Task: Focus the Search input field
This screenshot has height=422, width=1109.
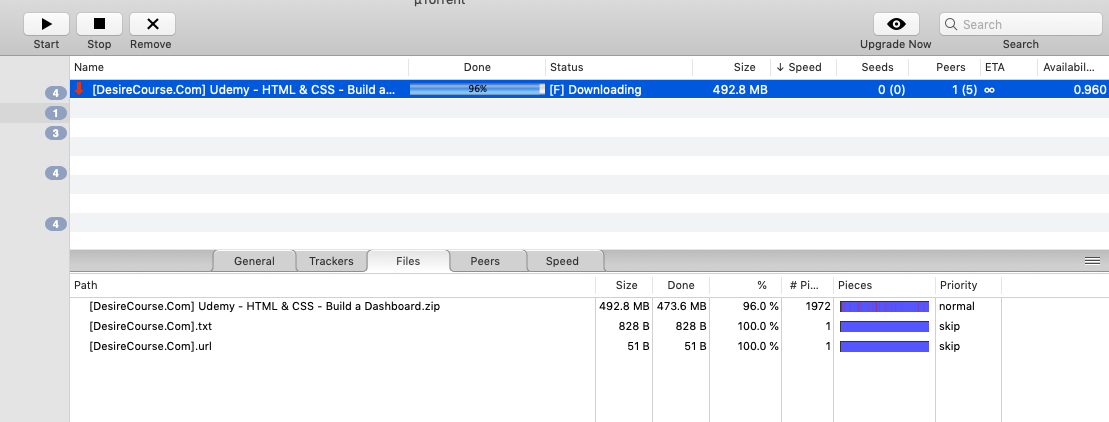Action: point(1020,24)
